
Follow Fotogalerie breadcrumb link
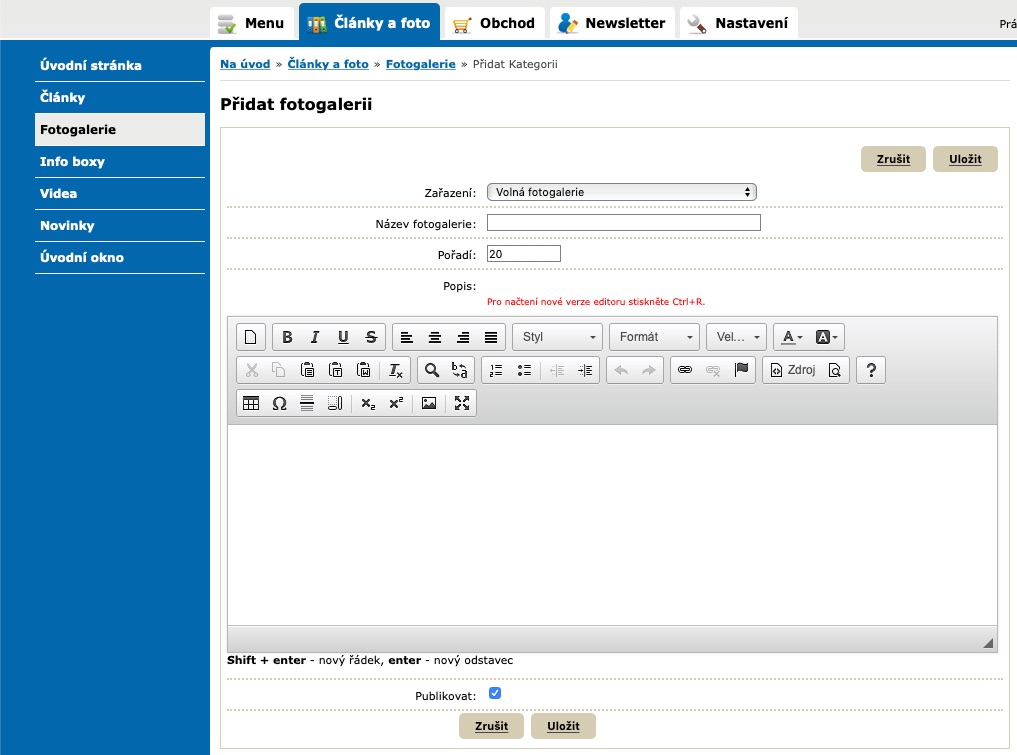[420, 64]
